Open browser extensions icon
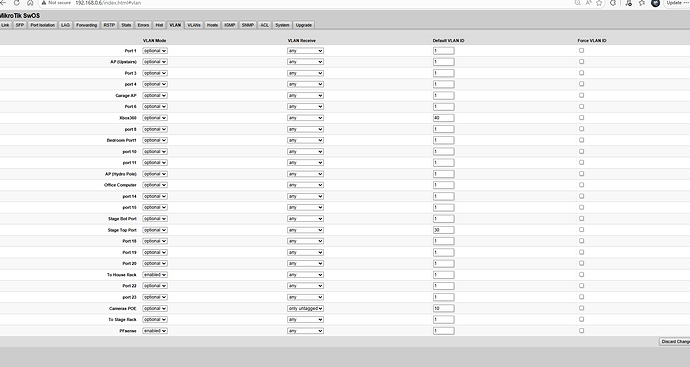The image size is (690, 367). [613, 3]
